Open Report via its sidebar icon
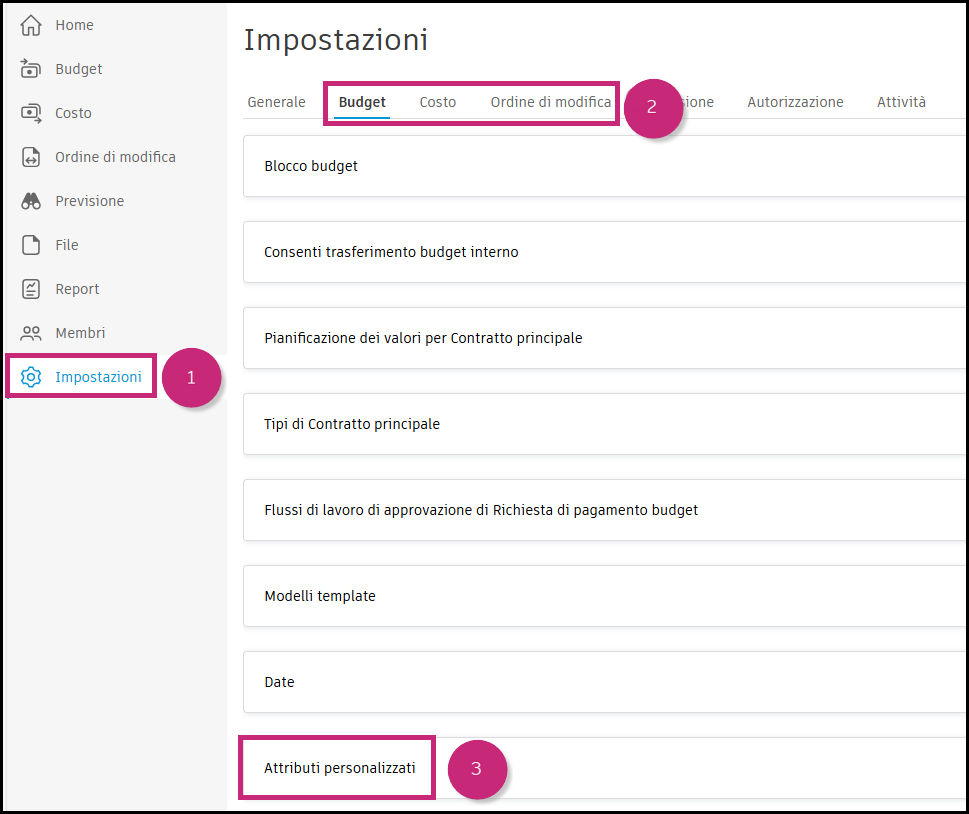 tap(30, 288)
